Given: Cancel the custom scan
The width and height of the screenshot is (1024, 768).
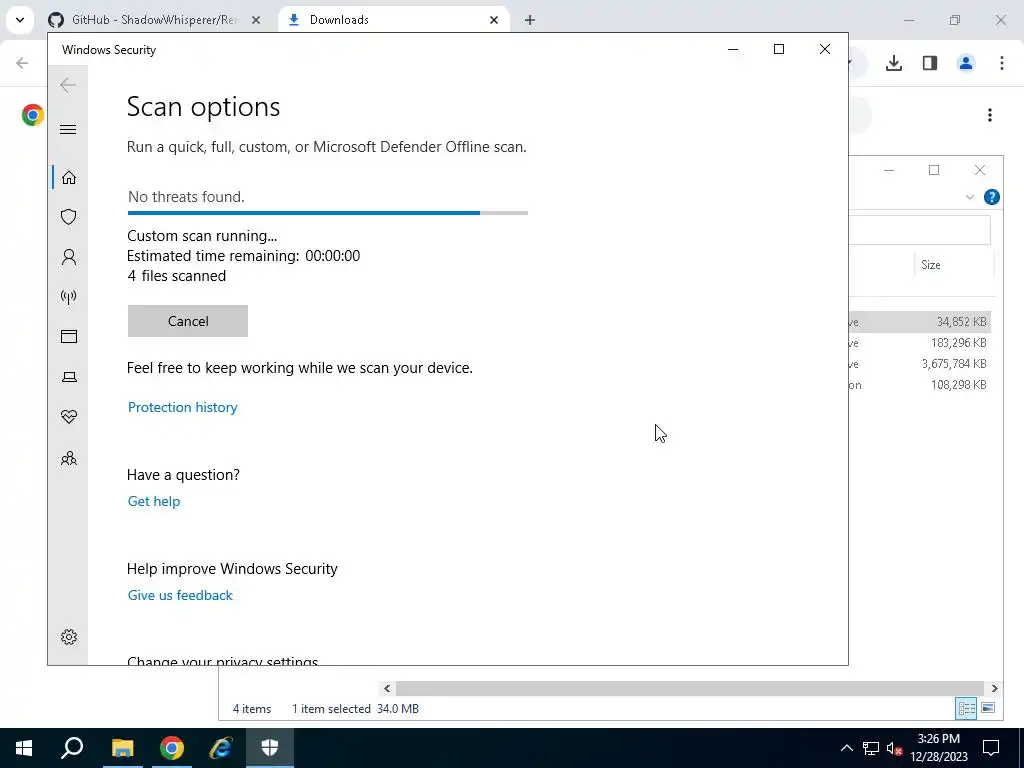Looking at the screenshot, I should 188,321.
